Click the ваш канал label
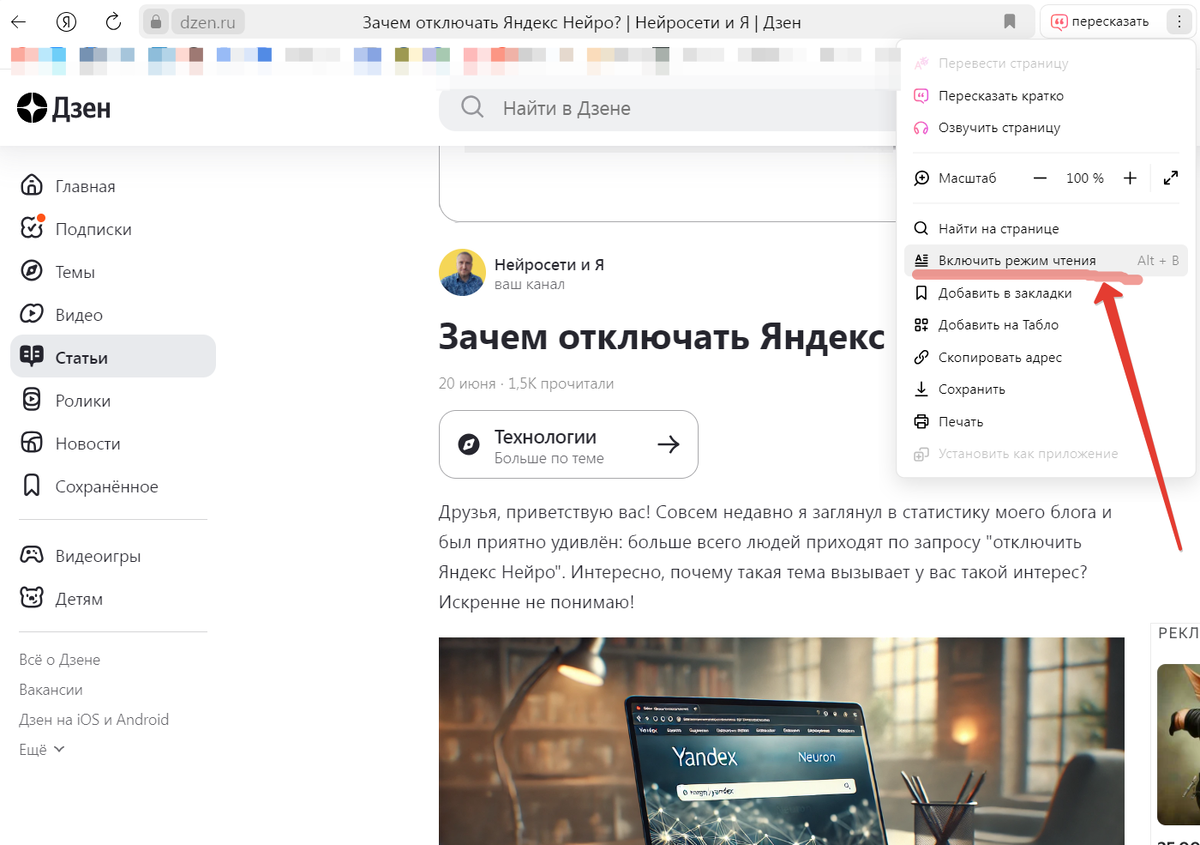 point(529,284)
